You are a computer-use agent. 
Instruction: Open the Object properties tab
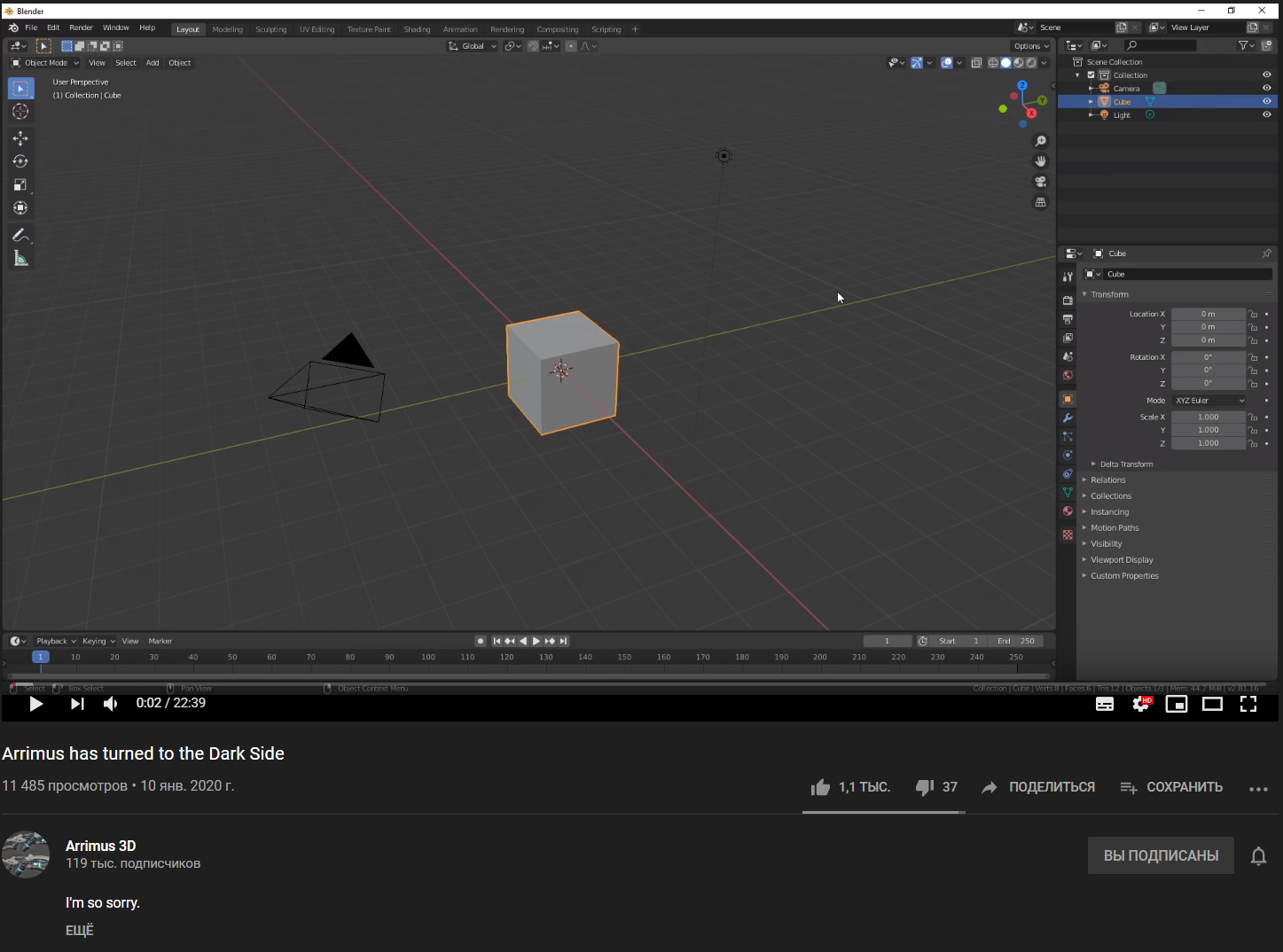1068,399
